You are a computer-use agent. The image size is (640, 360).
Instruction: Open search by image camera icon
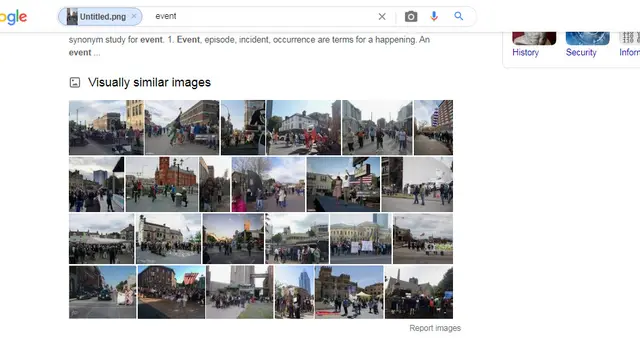click(411, 16)
